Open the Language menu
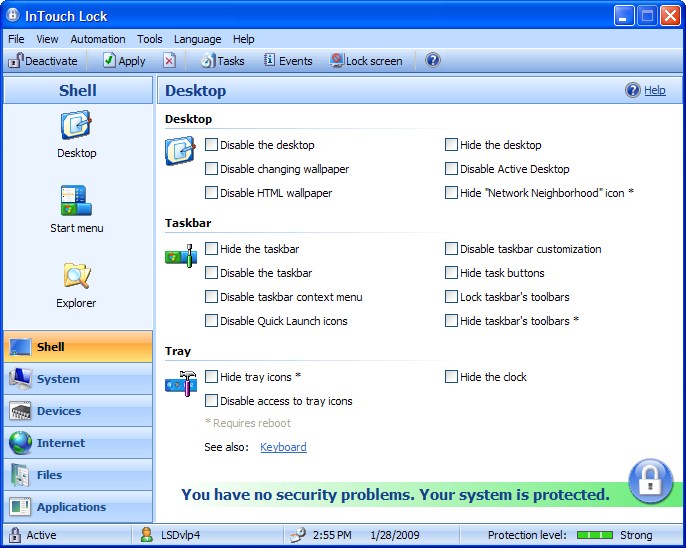This screenshot has width=686, height=548. [x=197, y=39]
